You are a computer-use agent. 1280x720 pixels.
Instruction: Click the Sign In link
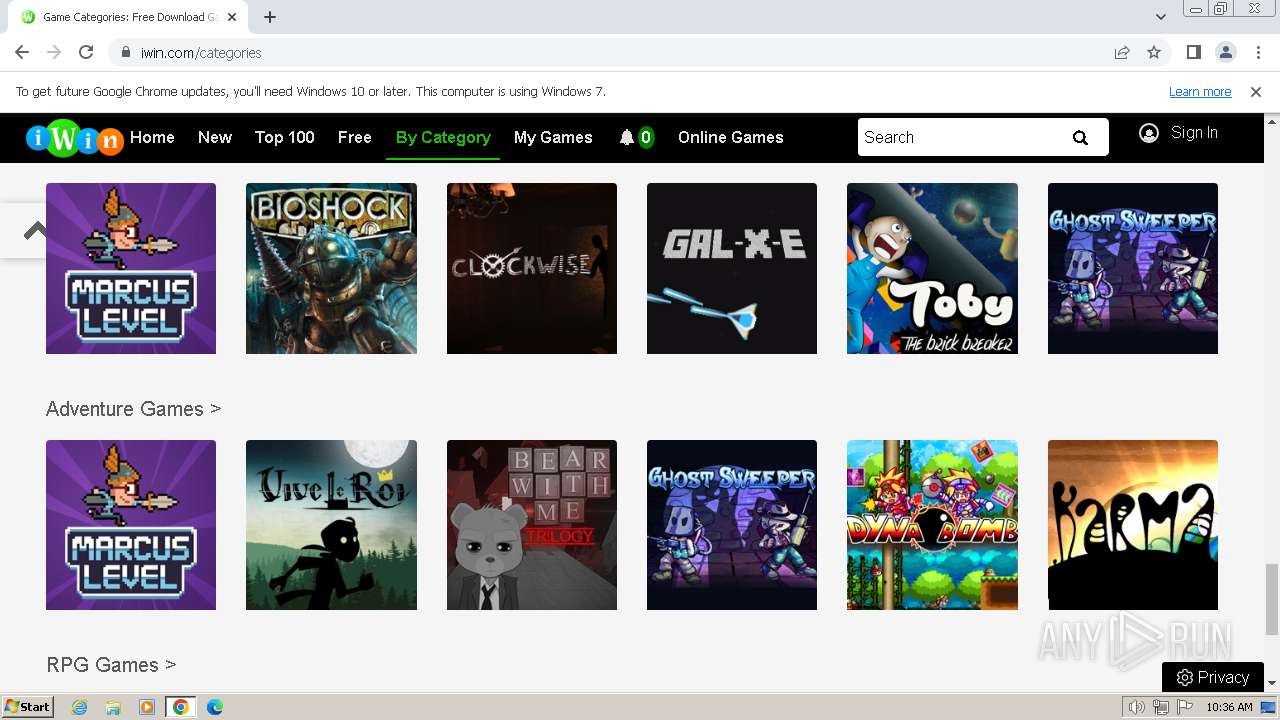(x=1194, y=133)
